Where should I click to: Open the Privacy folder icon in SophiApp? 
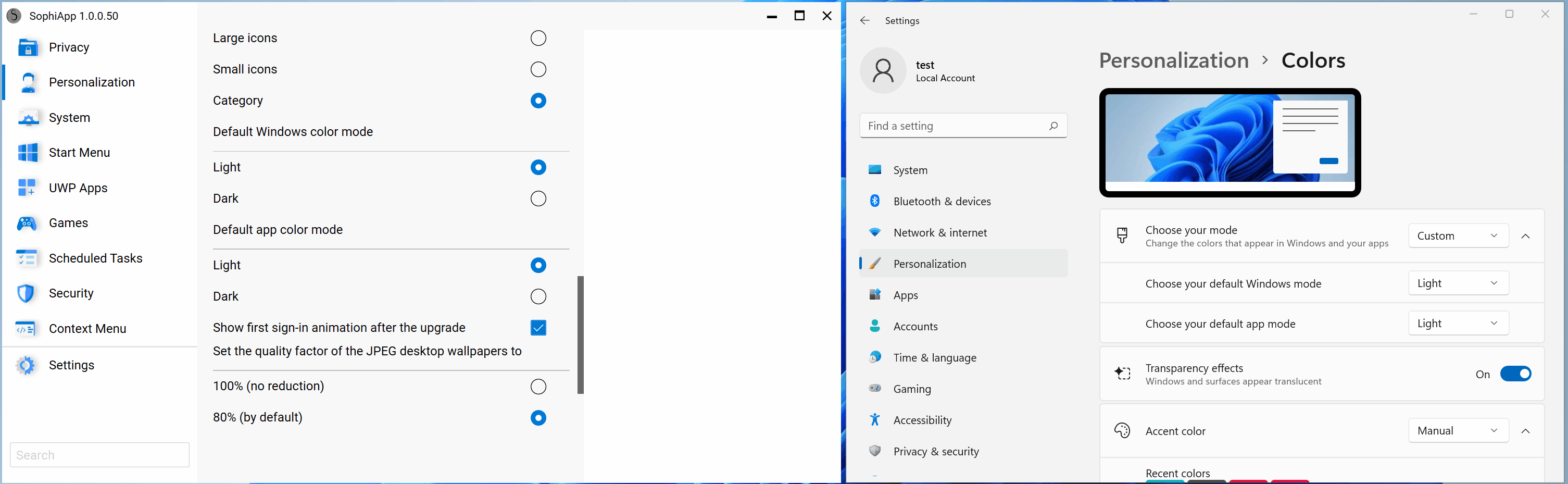(x=28, y=47)
